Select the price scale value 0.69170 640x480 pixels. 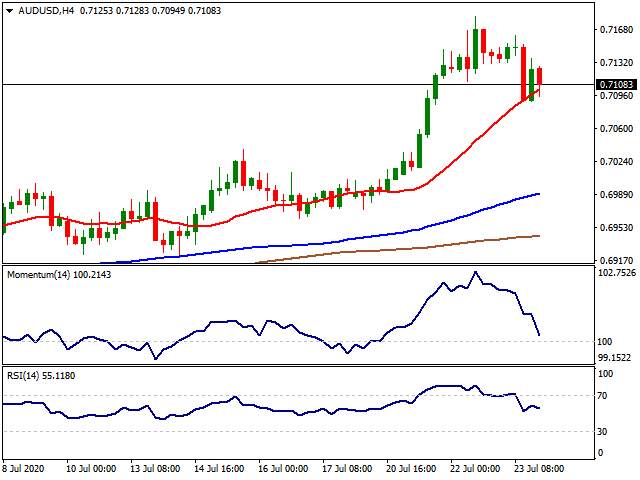coord(616,260)
